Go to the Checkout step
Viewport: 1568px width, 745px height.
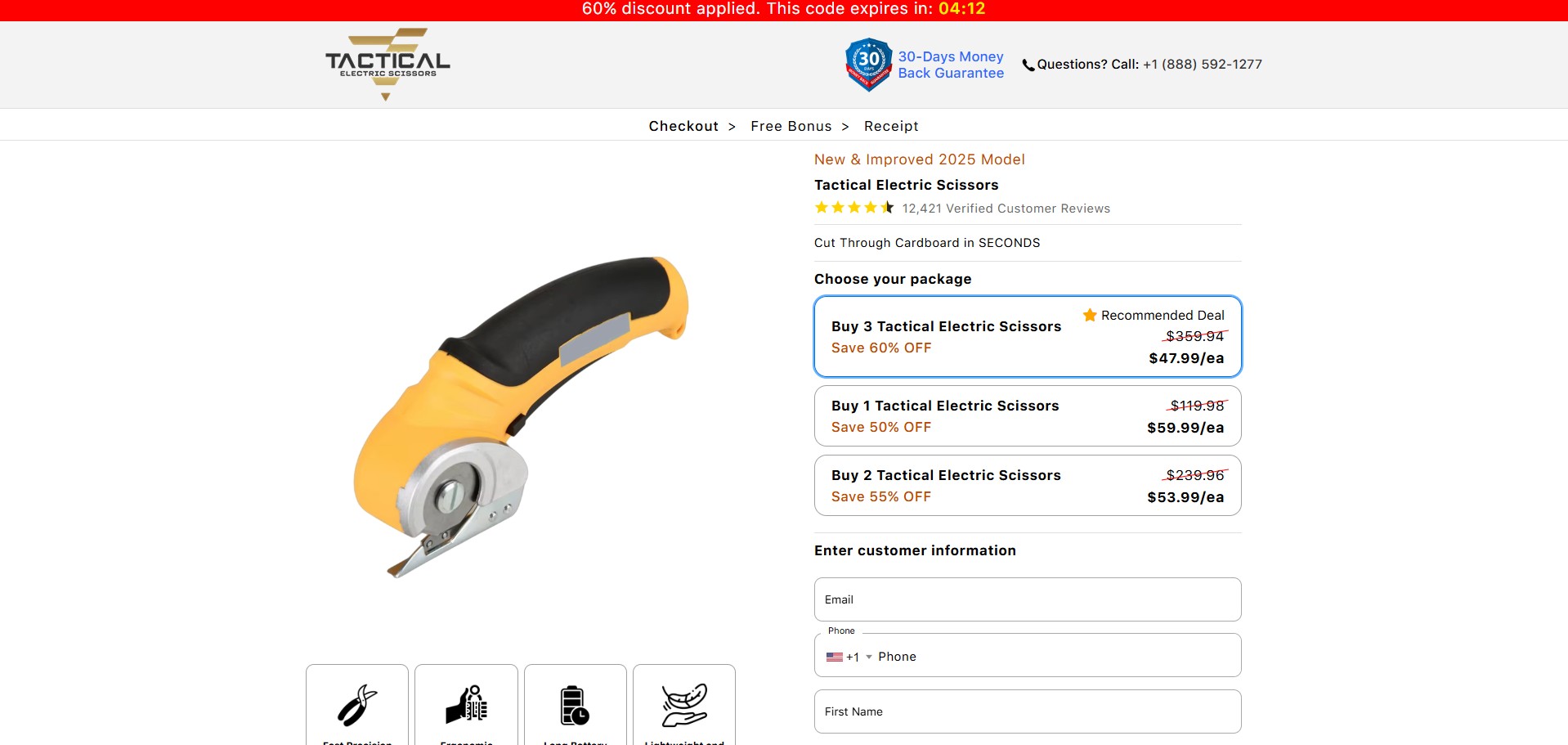(683, 126)
